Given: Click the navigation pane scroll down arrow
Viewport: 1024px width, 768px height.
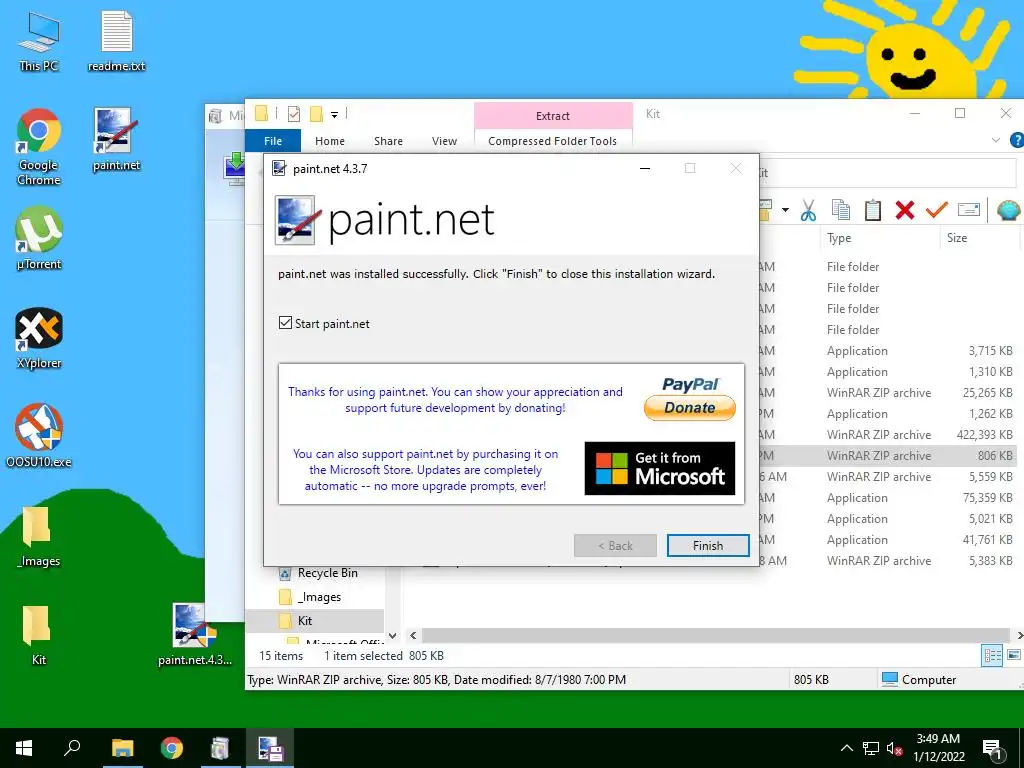Looking at the screenshot, I should click(392, 636).
